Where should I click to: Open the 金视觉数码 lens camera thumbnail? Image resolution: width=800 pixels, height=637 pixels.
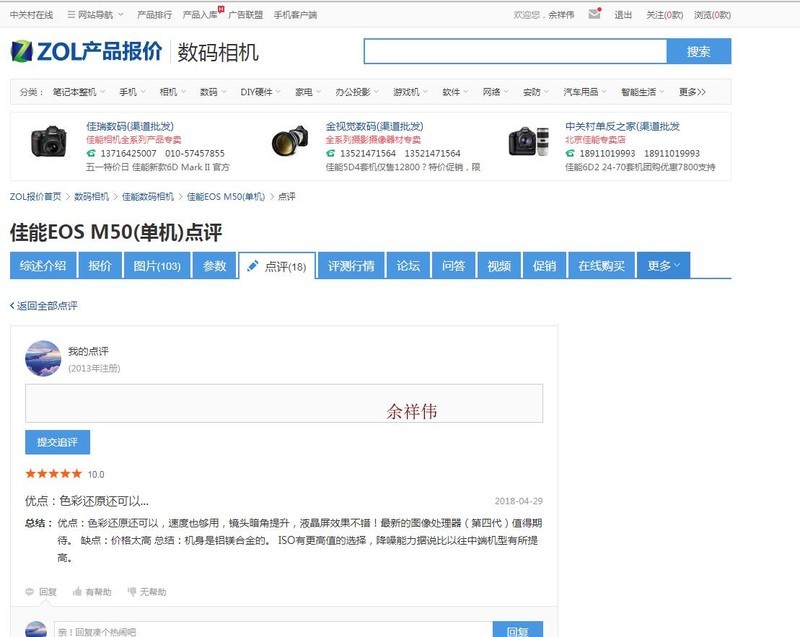pyautogui.click(x=290, y=141)
